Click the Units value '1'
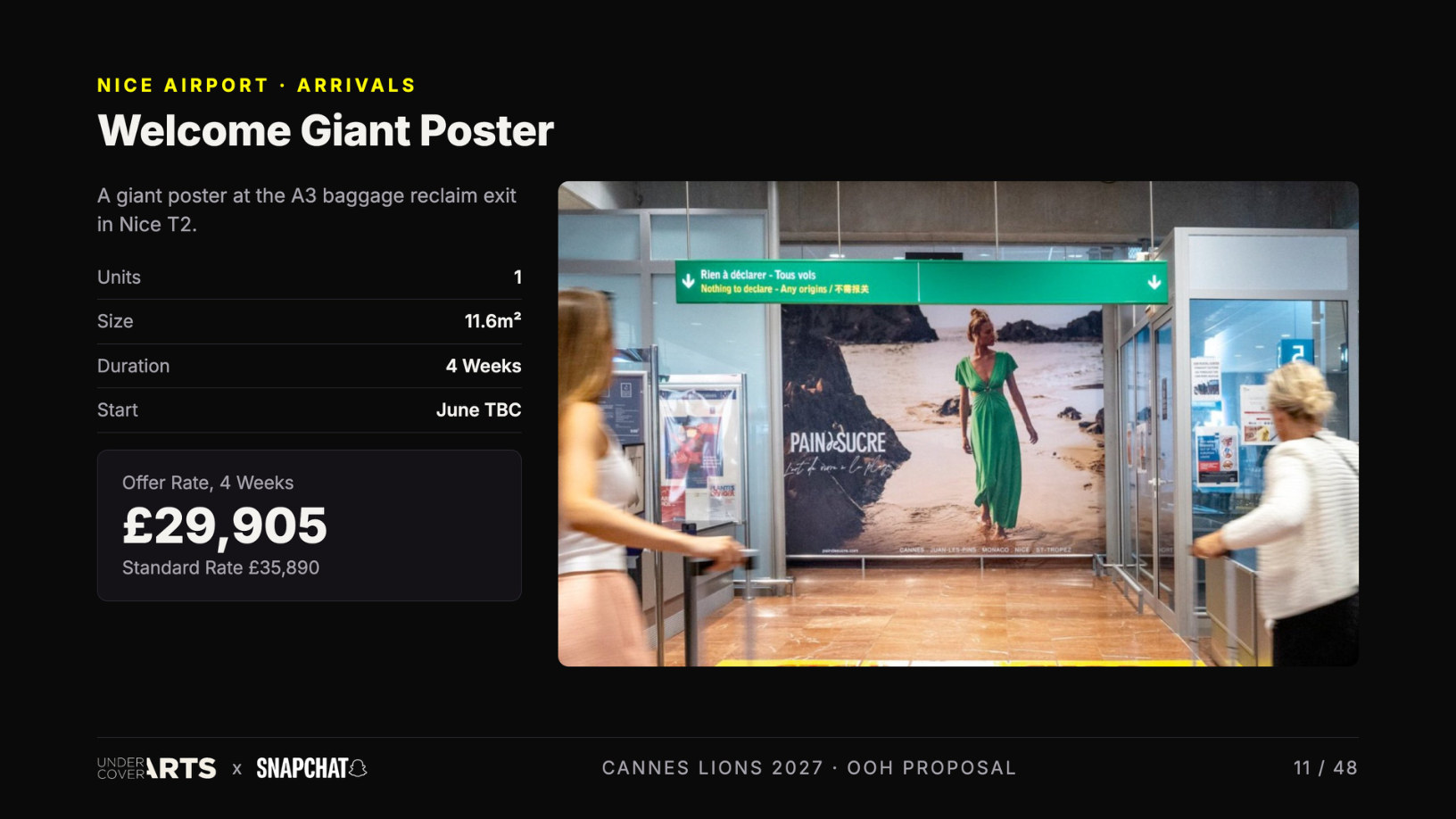1456x819 pixels. [x=517, y=277]
